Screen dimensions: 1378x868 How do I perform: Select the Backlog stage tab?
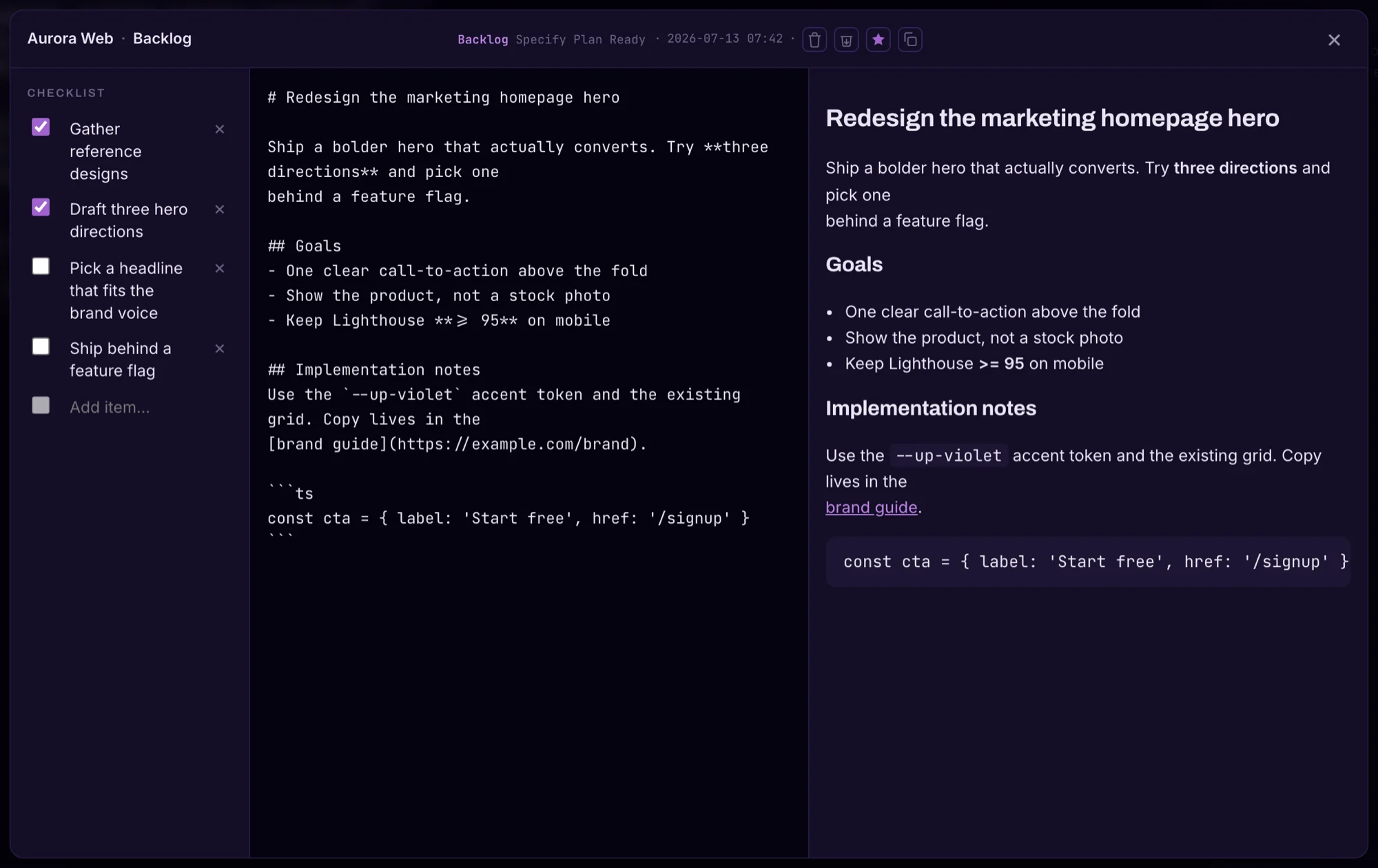[x=483, y=40]
